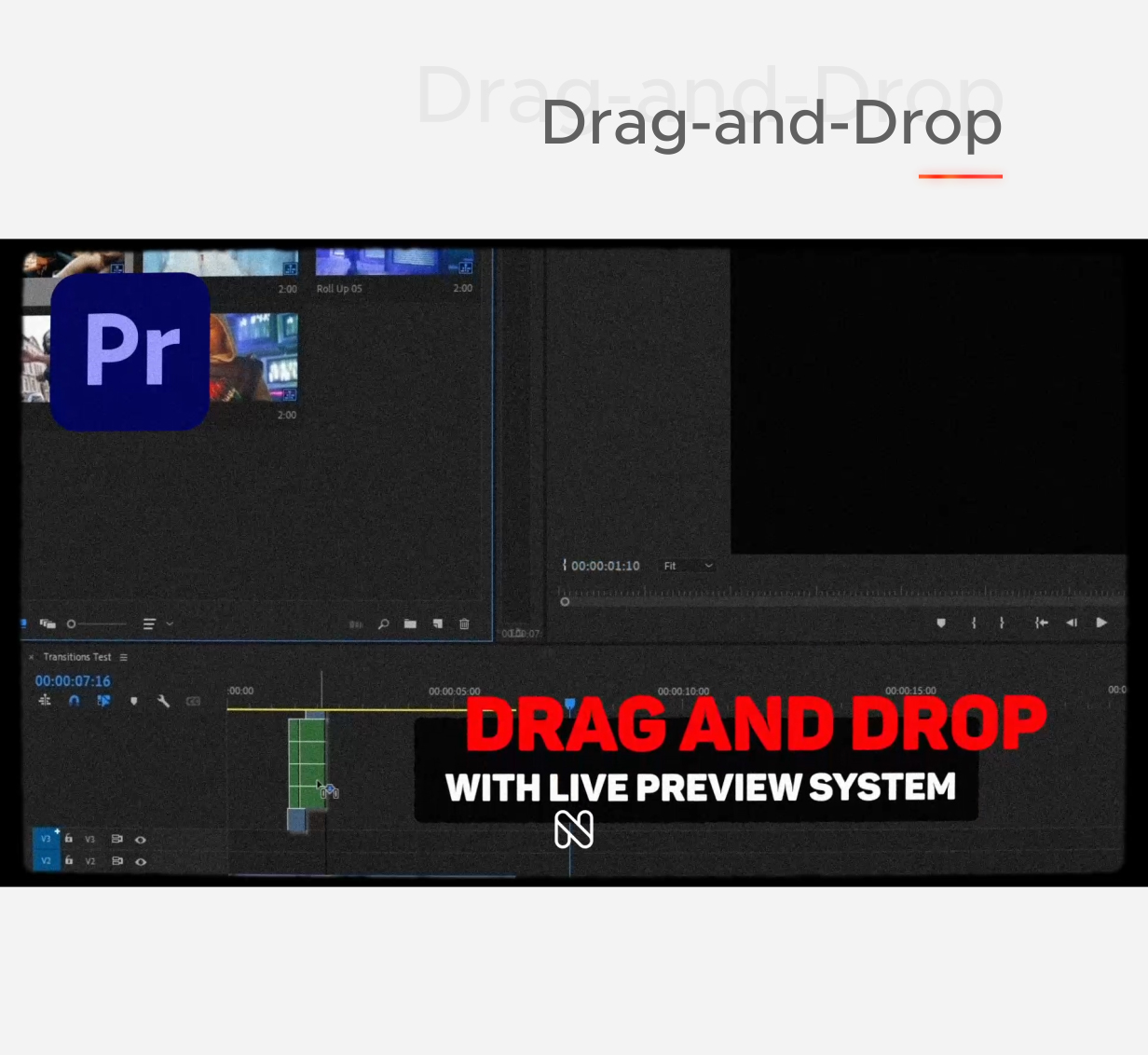This screenshot has height=1055, width=1148.
Task: Click the thumbnail size zoom slider
Action: (x=96, y=623)
